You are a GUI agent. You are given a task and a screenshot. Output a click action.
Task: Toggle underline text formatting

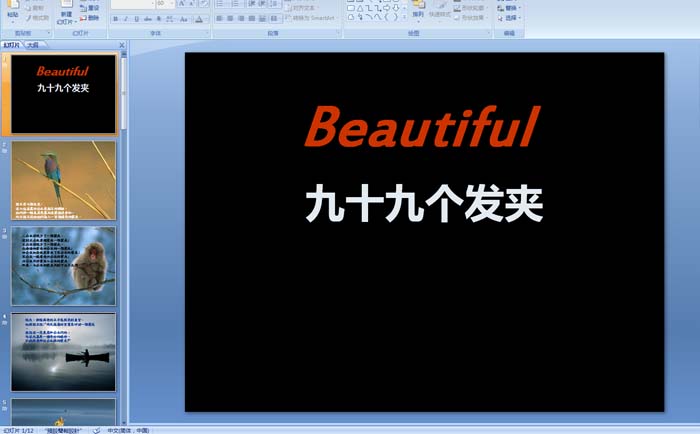pyautogui.click(x=137, y=18)
